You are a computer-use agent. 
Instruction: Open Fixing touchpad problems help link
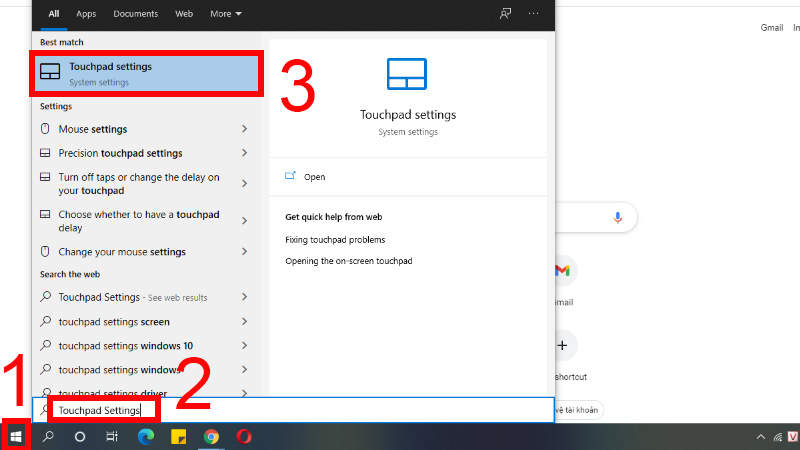[335, 240]
